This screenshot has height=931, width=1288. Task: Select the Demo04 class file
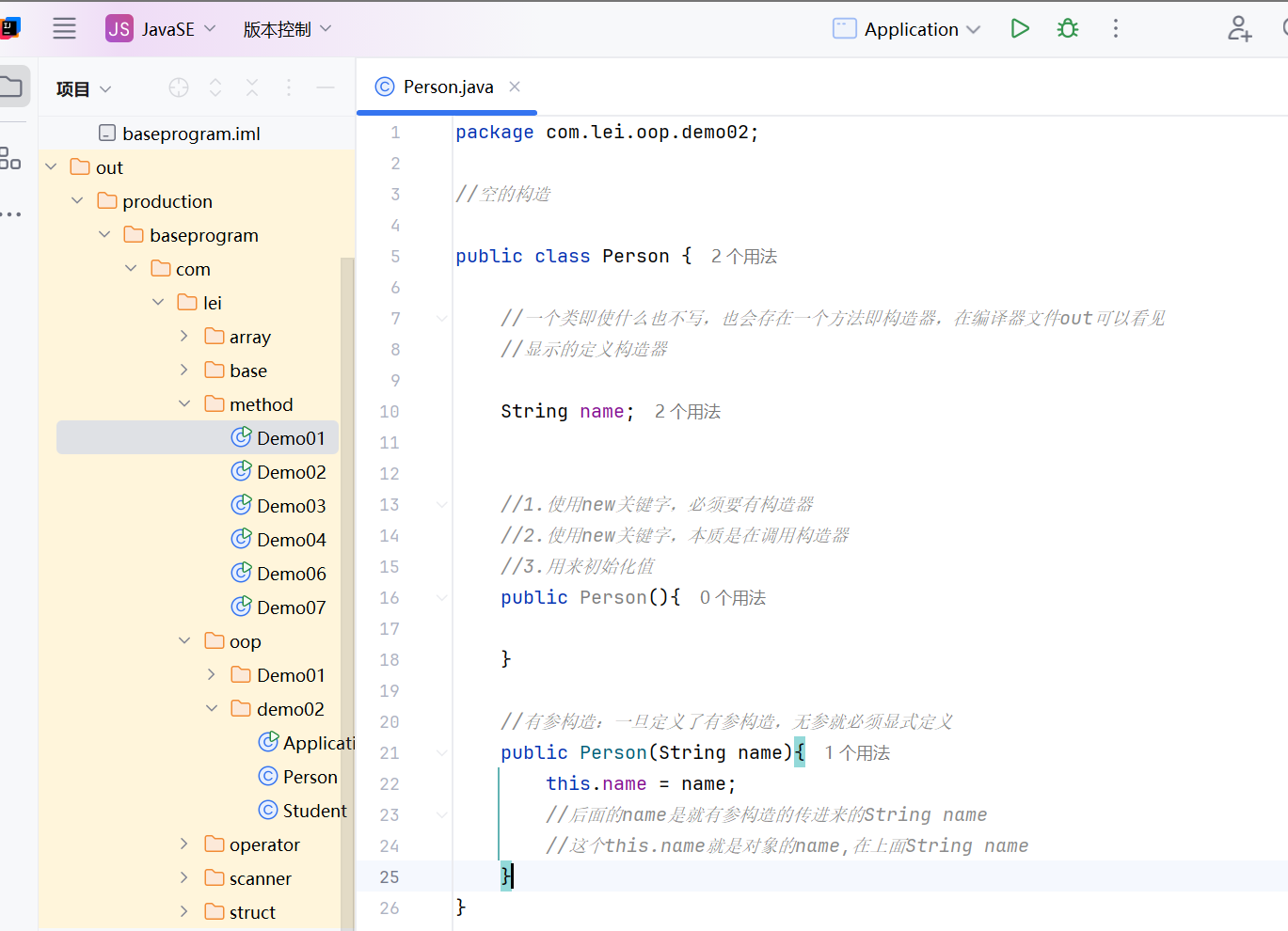coord(278,540)
